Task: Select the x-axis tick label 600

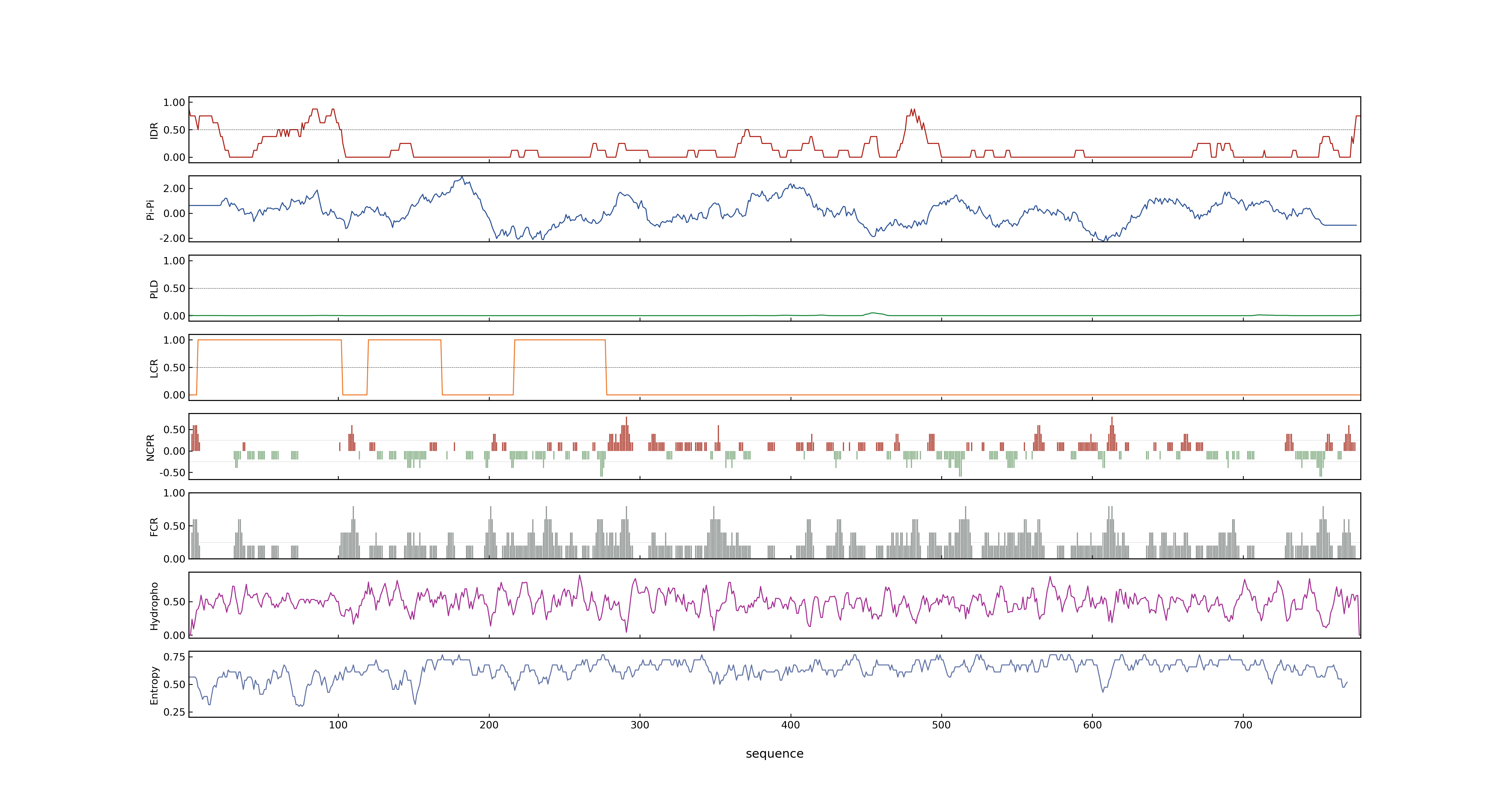Action: tap(1092, 725)
